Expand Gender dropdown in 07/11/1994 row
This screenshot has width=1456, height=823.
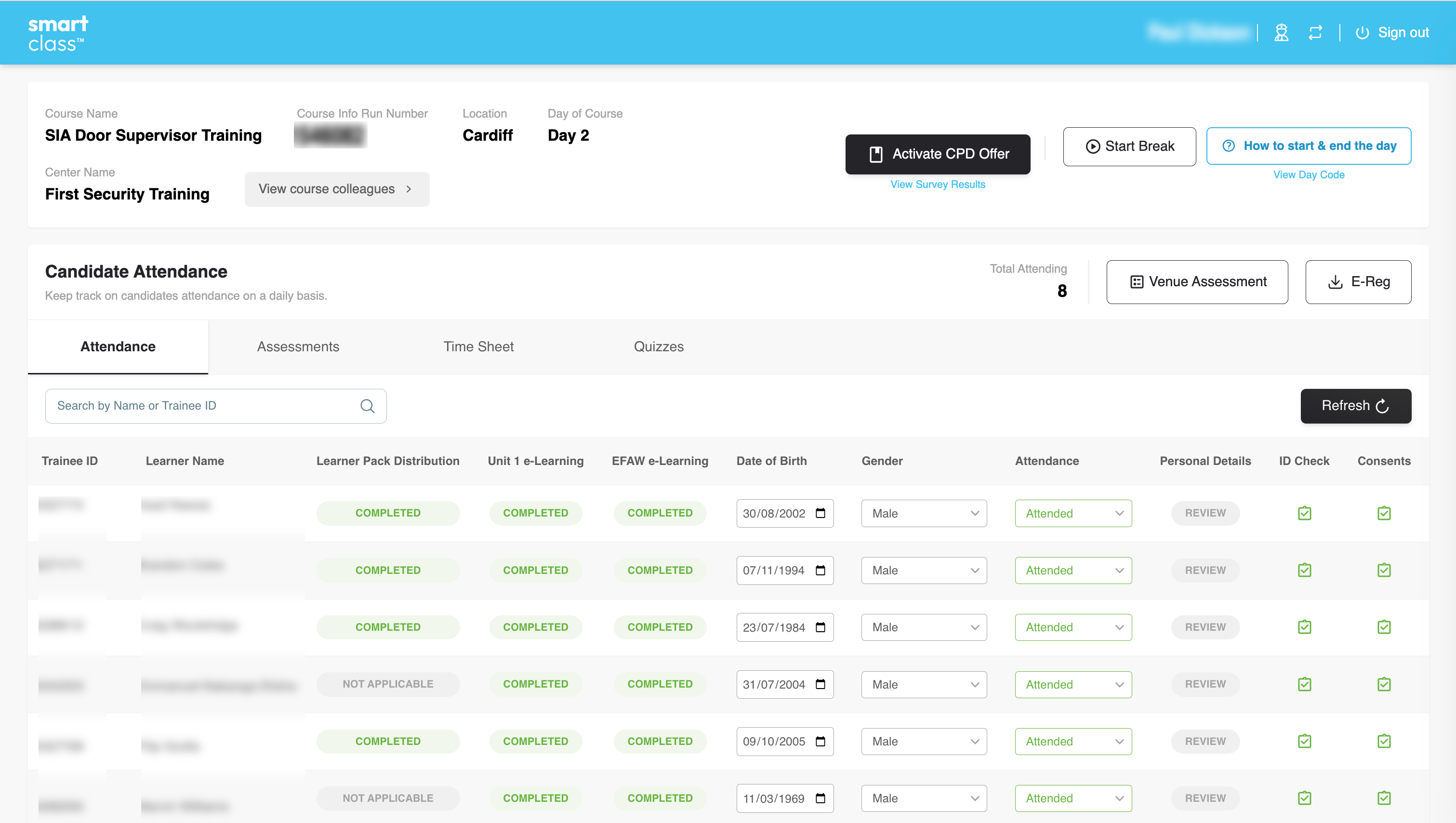click(x=924, y=571)
